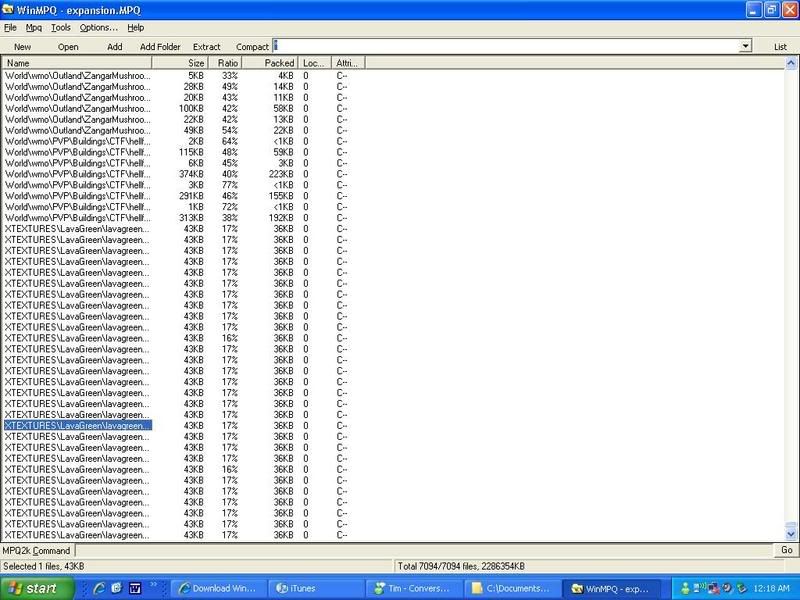Click the 192KB packed size cell
This screenshot has width=800, height=600.
point(281,218)
